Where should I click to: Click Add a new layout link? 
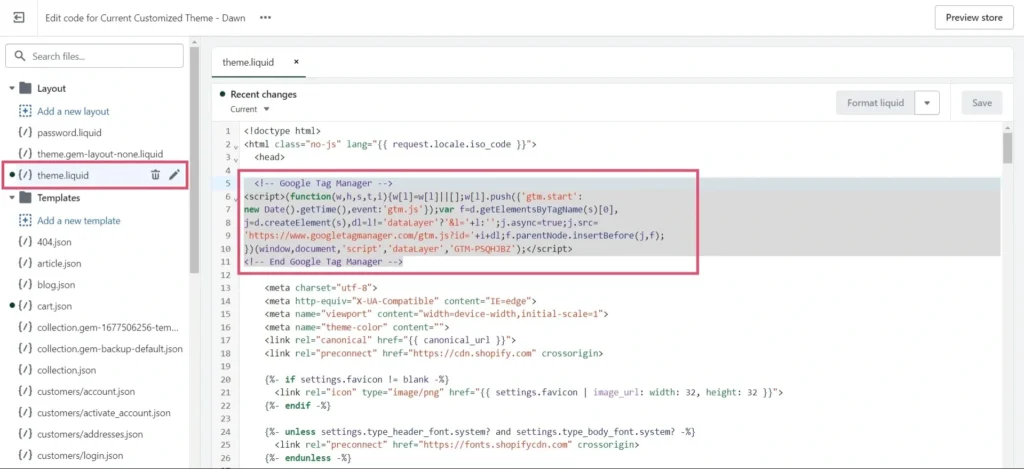[x=73, y=112]
